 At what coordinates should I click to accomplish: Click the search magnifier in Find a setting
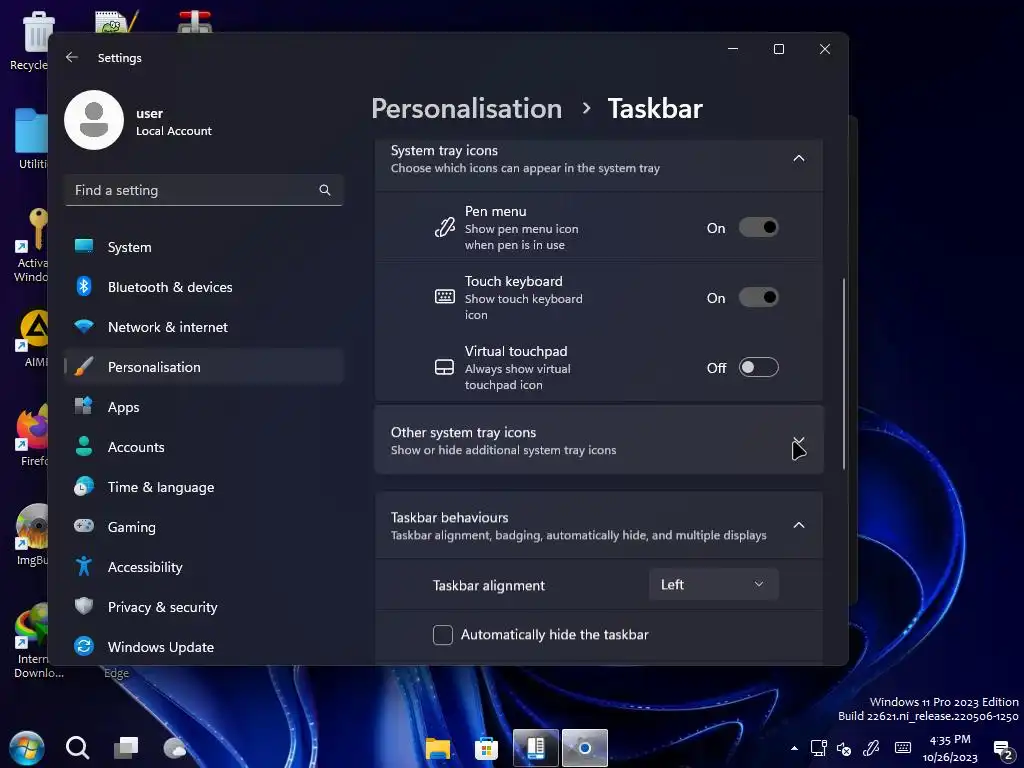coord(325,190)
